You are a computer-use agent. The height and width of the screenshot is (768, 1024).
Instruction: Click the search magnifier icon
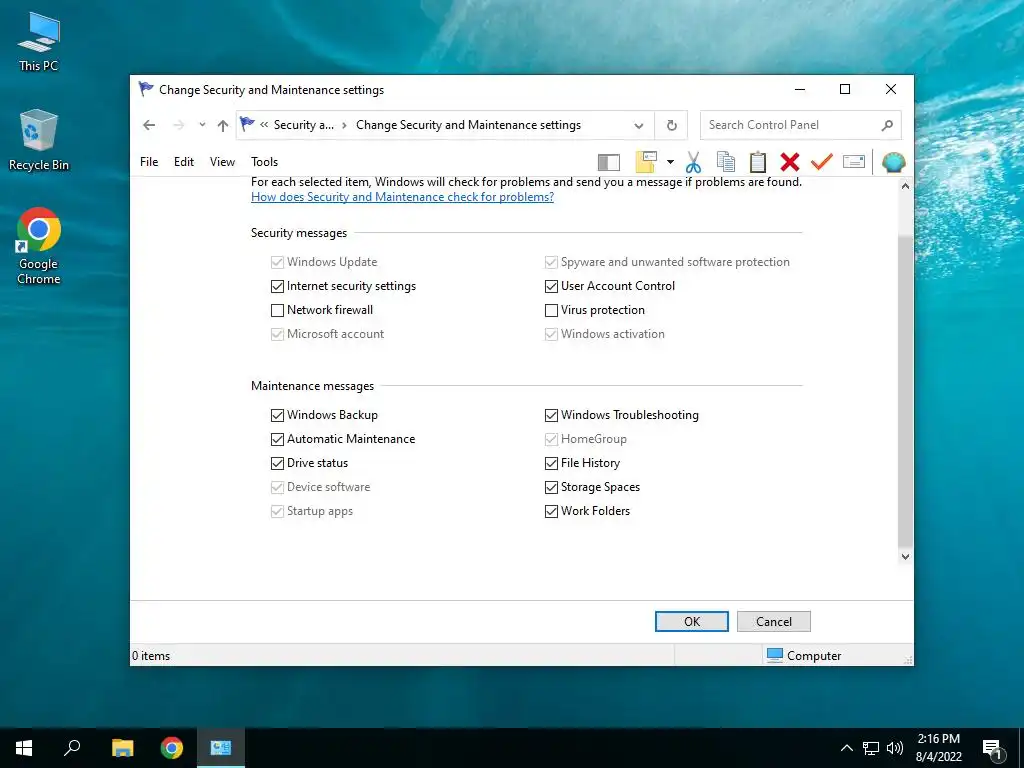(887, 125)
